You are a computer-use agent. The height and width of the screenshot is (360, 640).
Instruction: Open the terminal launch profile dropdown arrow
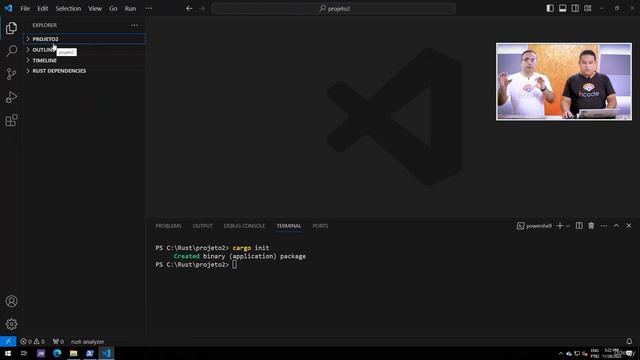point(567,226)
